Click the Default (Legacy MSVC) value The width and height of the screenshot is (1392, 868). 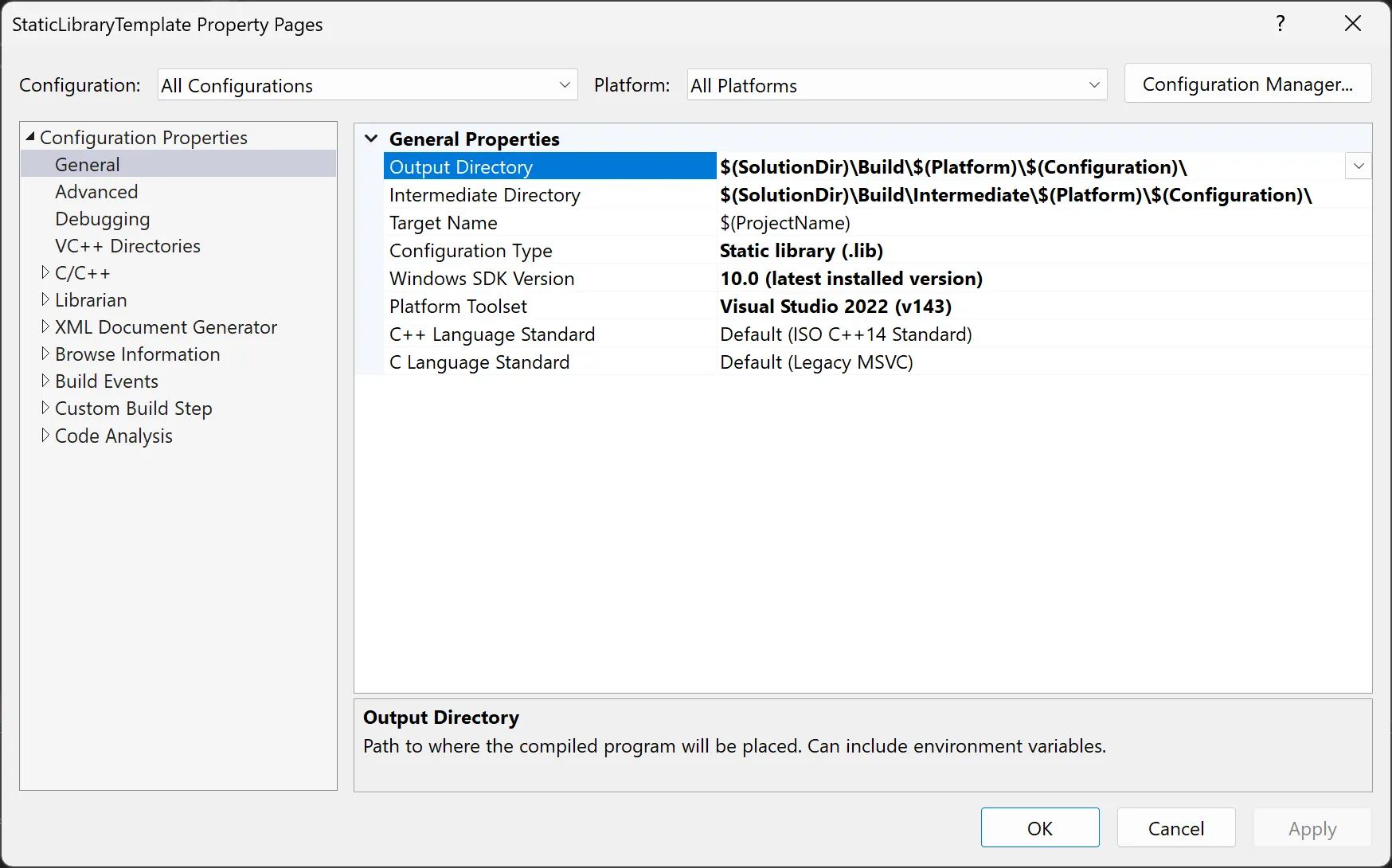816,362
